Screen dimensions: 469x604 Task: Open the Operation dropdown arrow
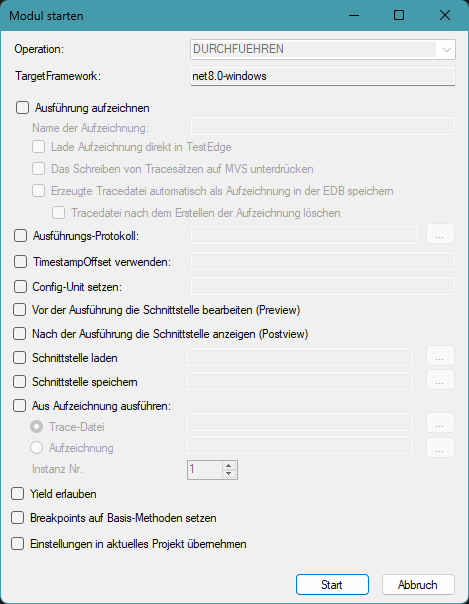446,50
